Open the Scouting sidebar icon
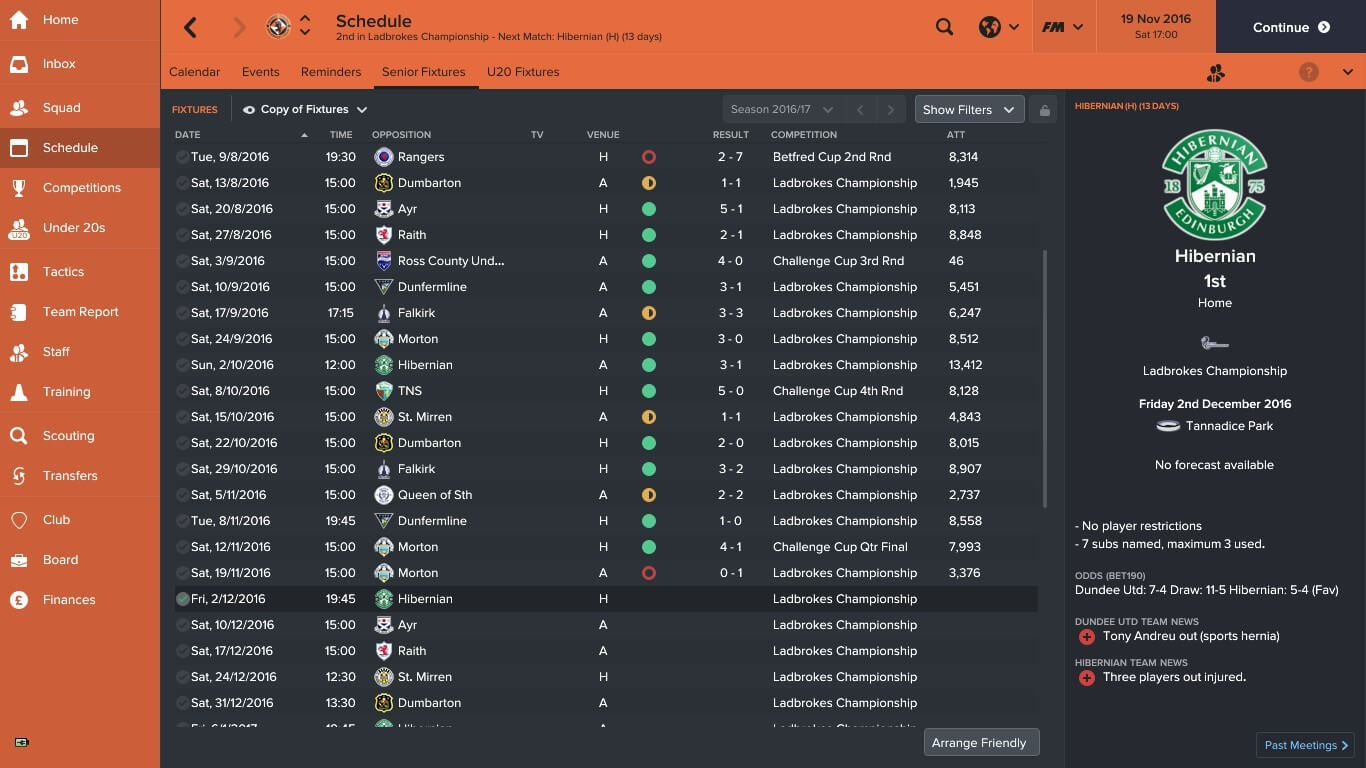The image size is (1366, 768). pos(19,436)
